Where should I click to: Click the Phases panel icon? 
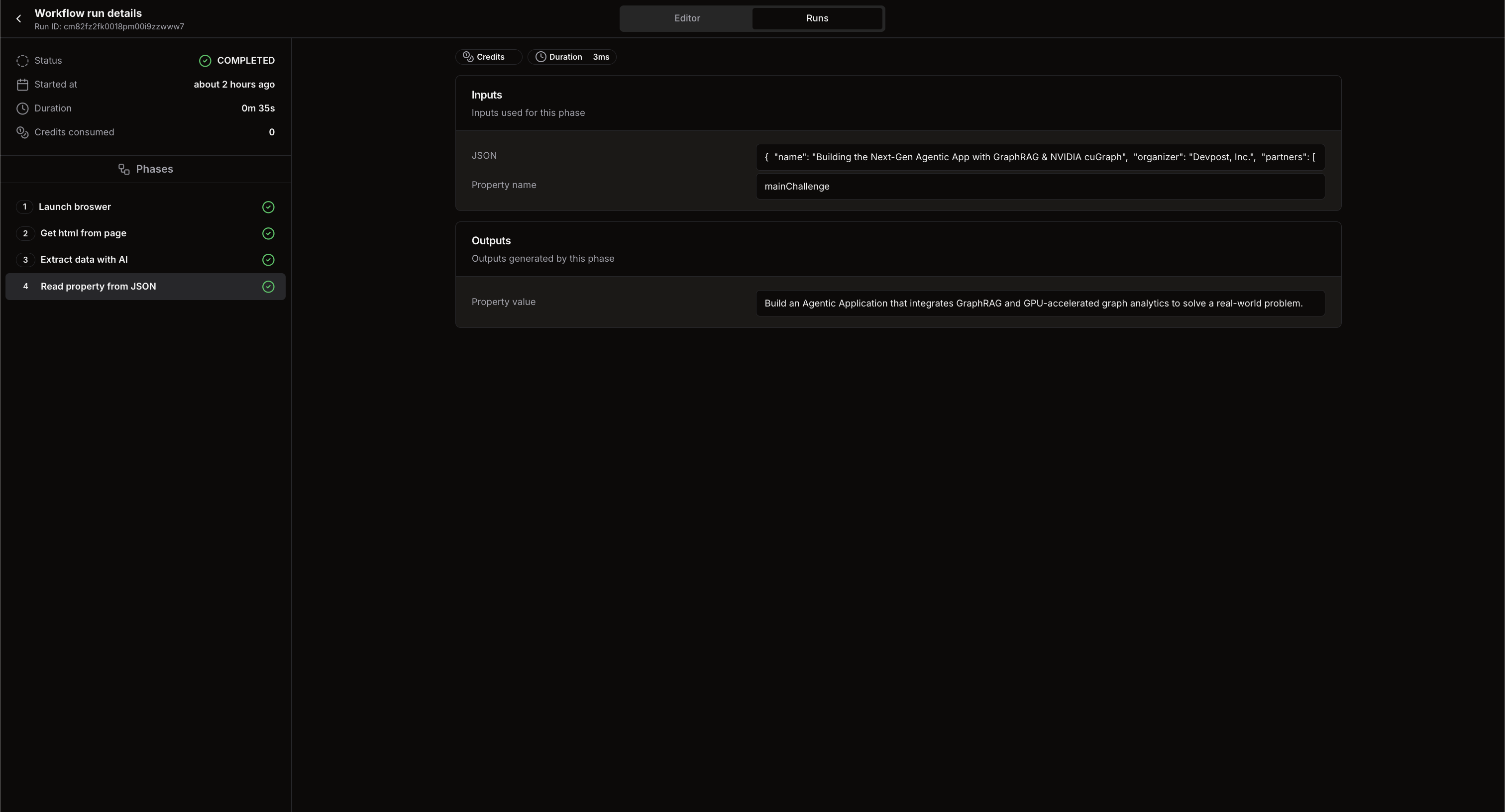click(x=123, y=169)
